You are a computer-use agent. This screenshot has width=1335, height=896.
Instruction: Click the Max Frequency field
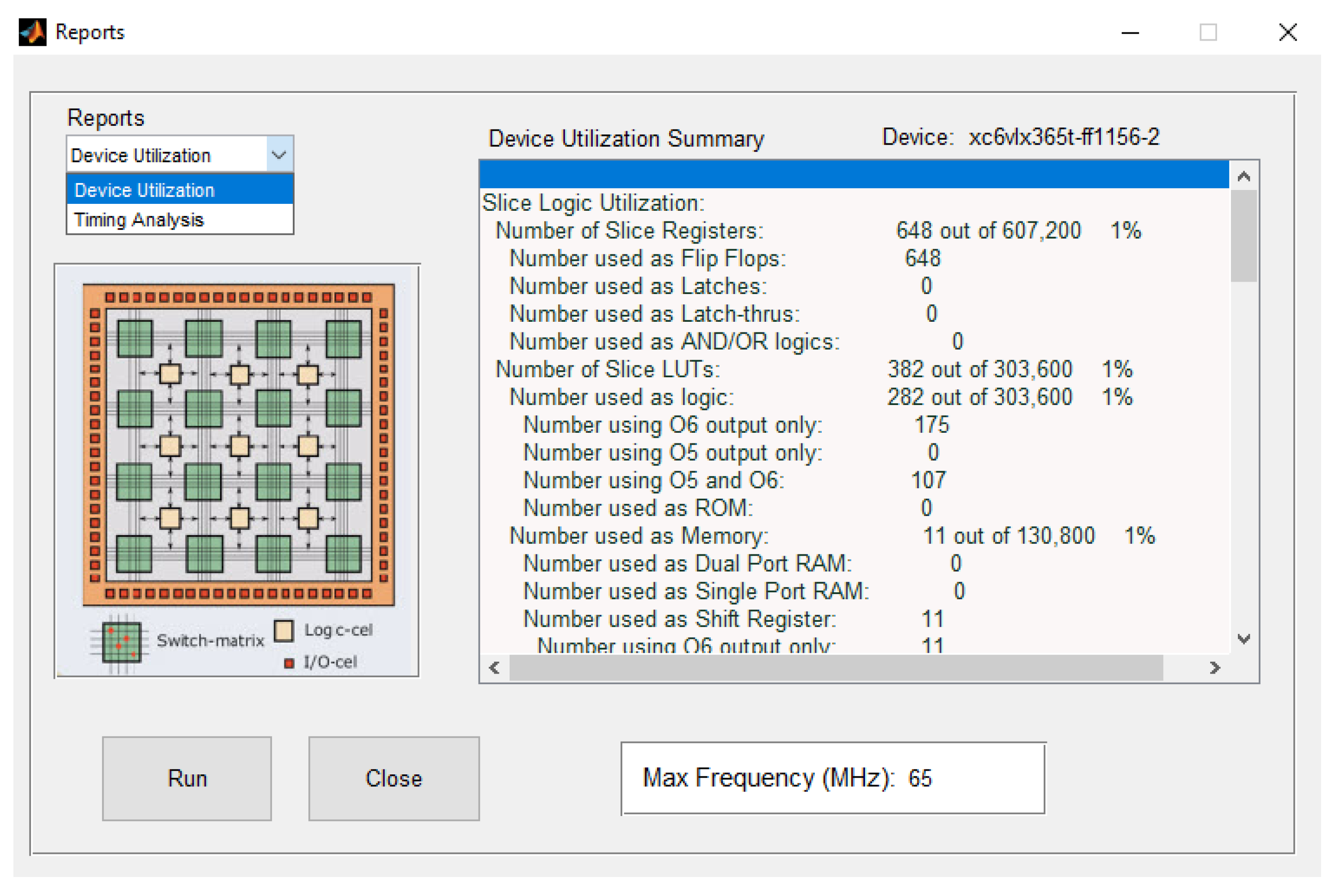(832, 778)
